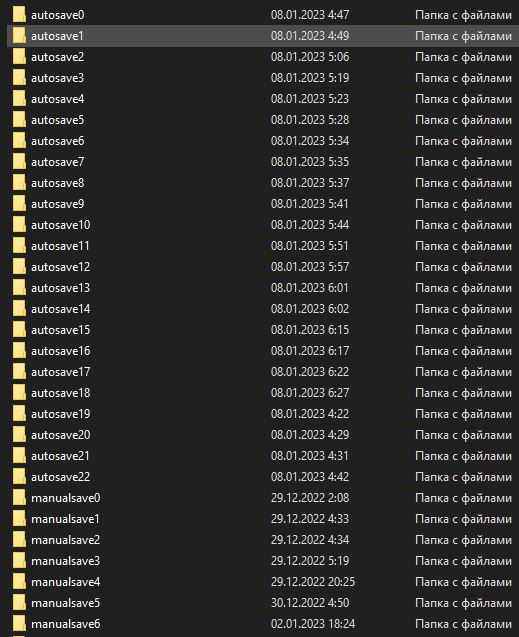Click date 29.12.2022 20:25 entry
The image size is (519, 637).
pyautogui.click(x=313, y=582)
